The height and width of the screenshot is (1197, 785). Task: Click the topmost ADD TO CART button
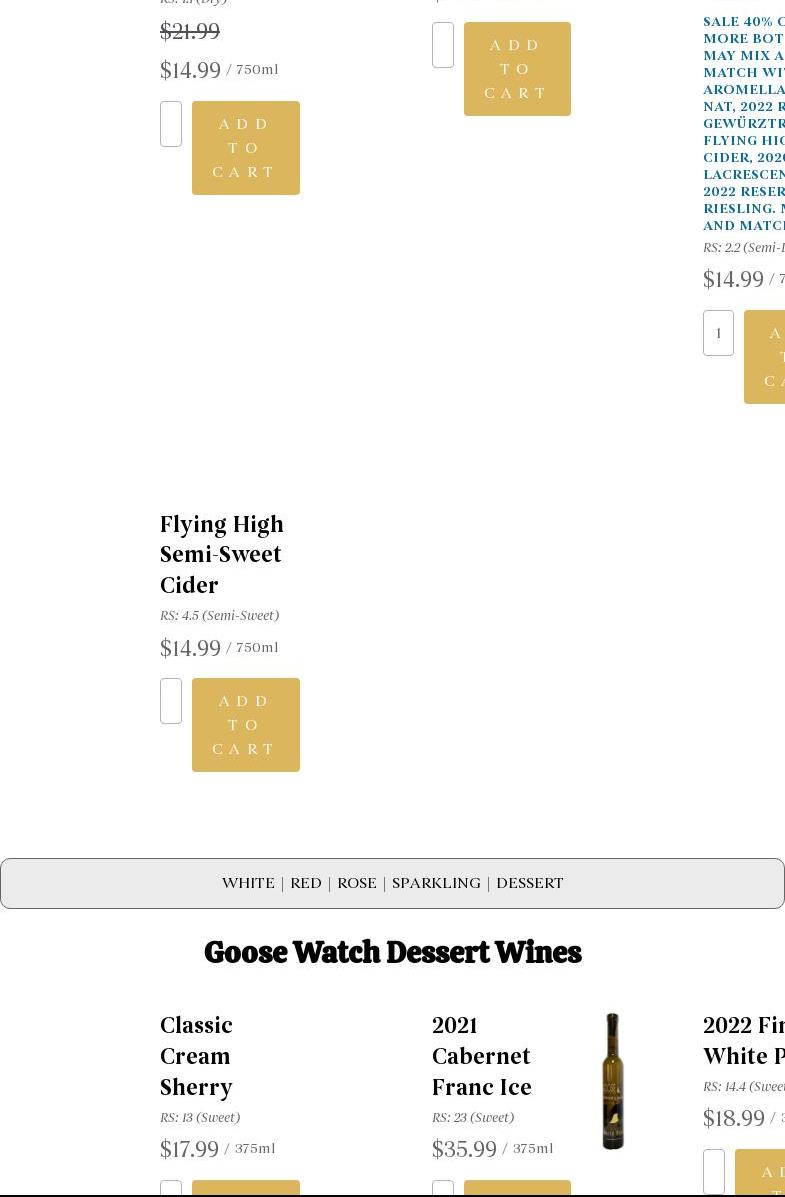tap(517, 68)
